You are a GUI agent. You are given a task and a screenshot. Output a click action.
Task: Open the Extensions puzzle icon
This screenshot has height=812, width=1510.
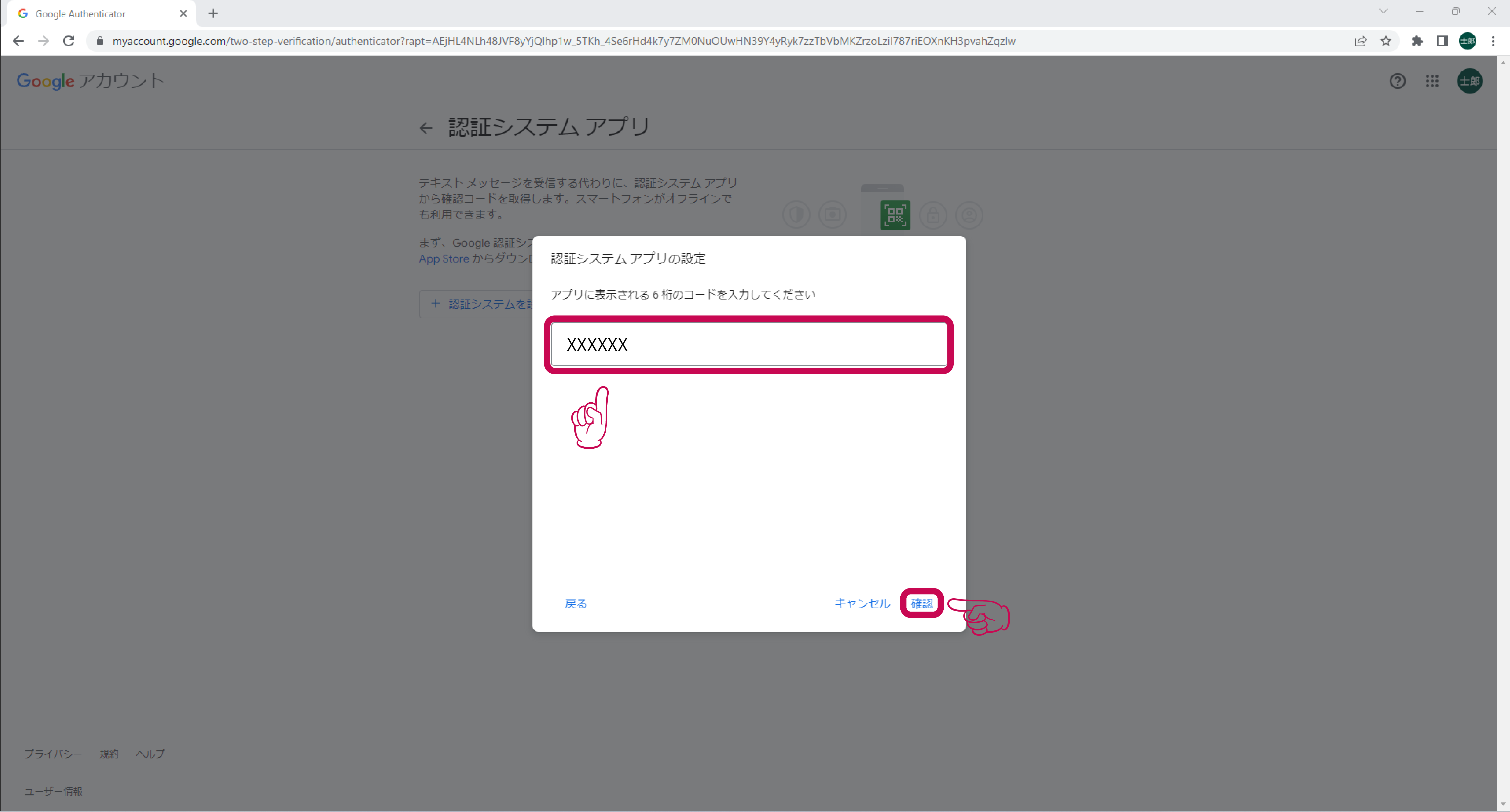coord(1417,41)
